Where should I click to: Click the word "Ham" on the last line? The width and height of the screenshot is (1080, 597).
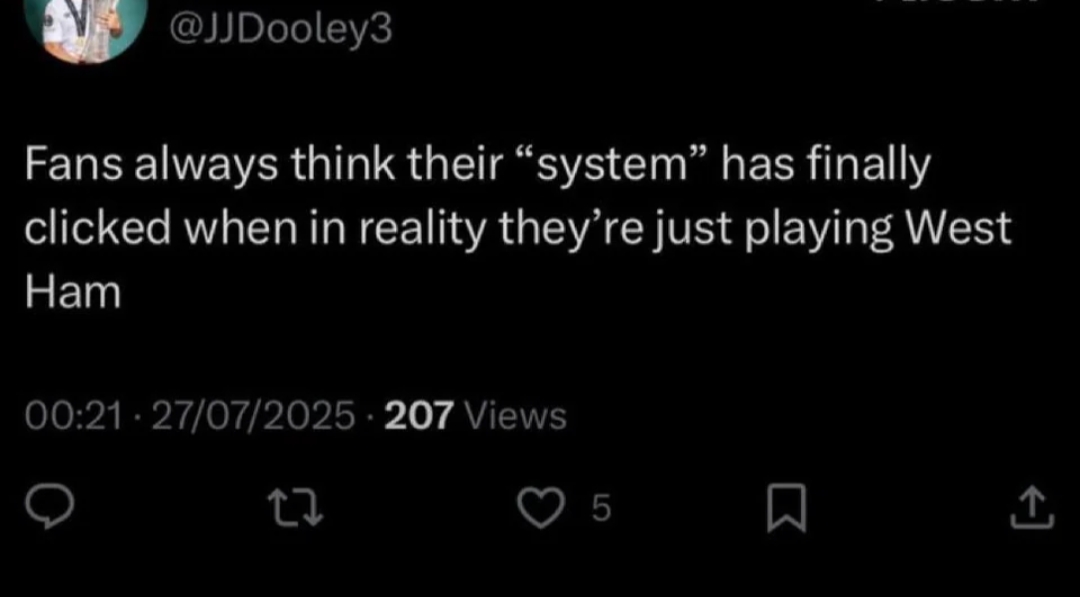coord(73,293)
